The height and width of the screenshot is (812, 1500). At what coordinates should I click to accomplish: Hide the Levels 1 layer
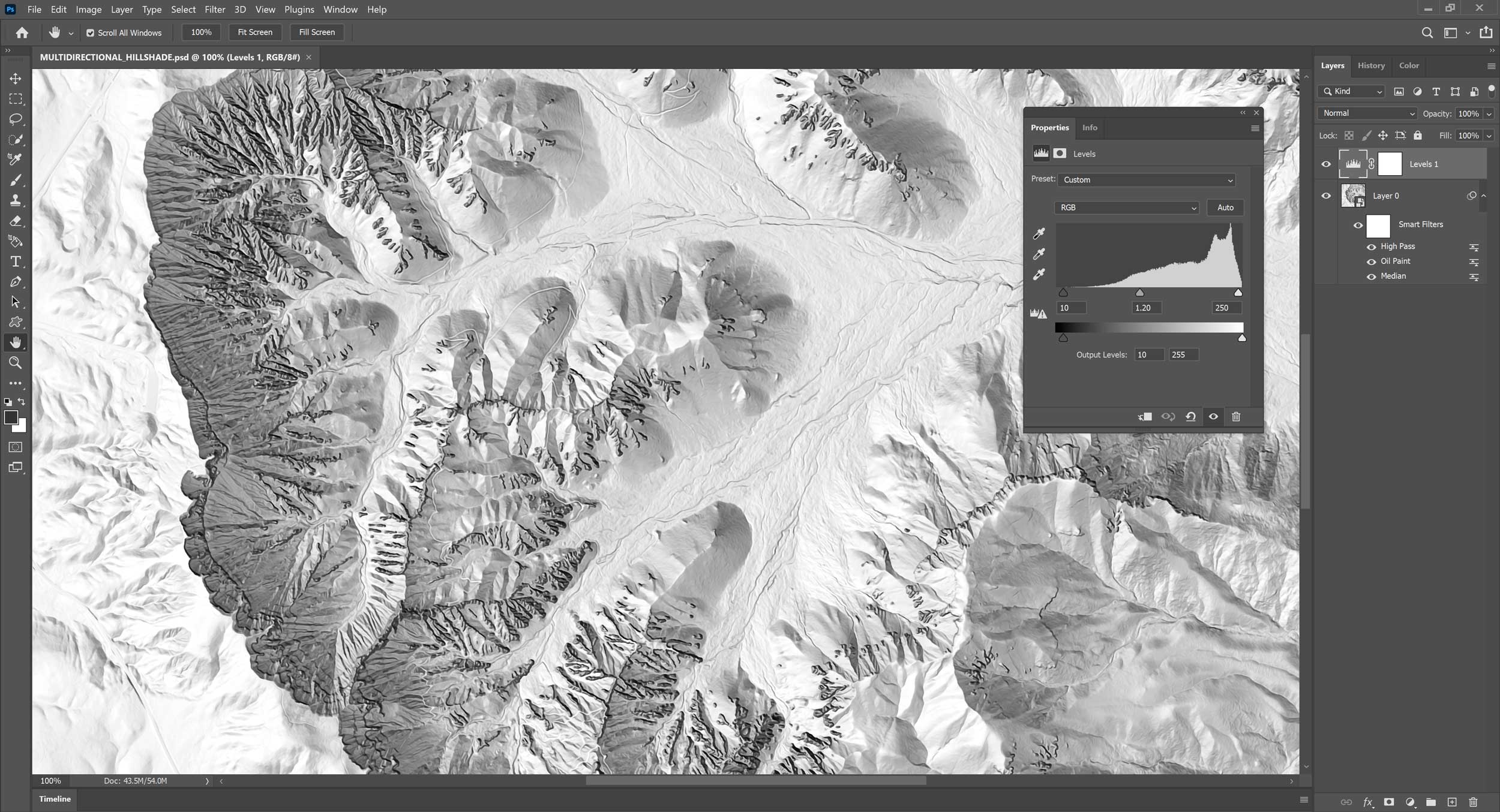(x=1326, y=164)
